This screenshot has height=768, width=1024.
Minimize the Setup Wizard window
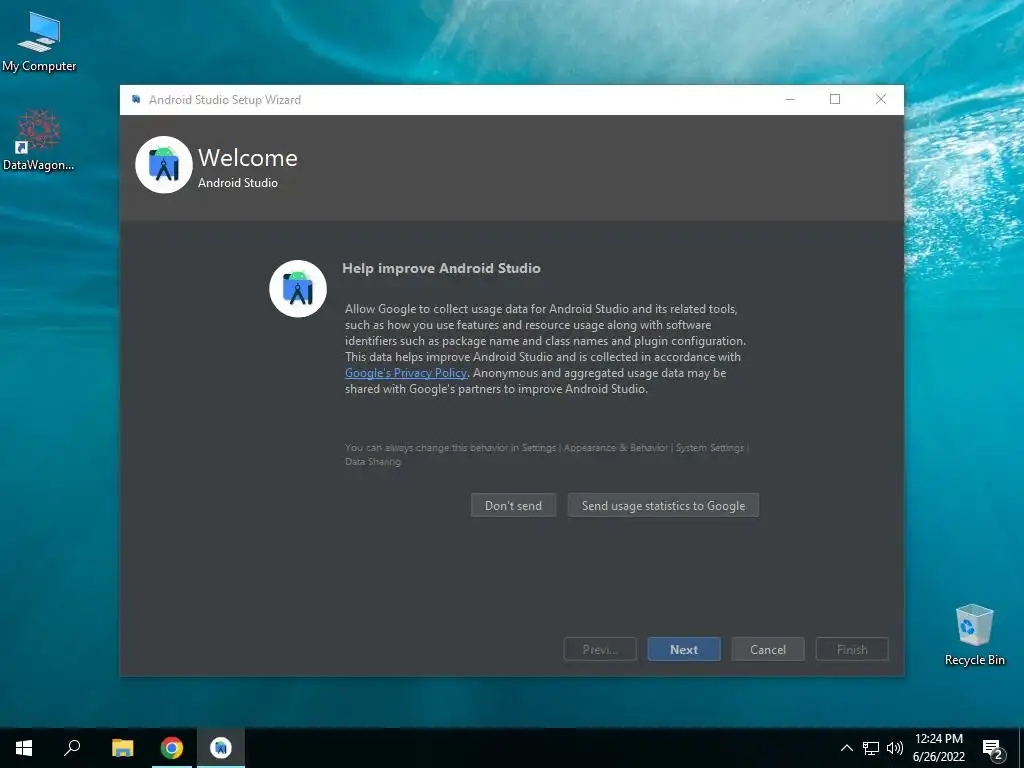point(790,99)
